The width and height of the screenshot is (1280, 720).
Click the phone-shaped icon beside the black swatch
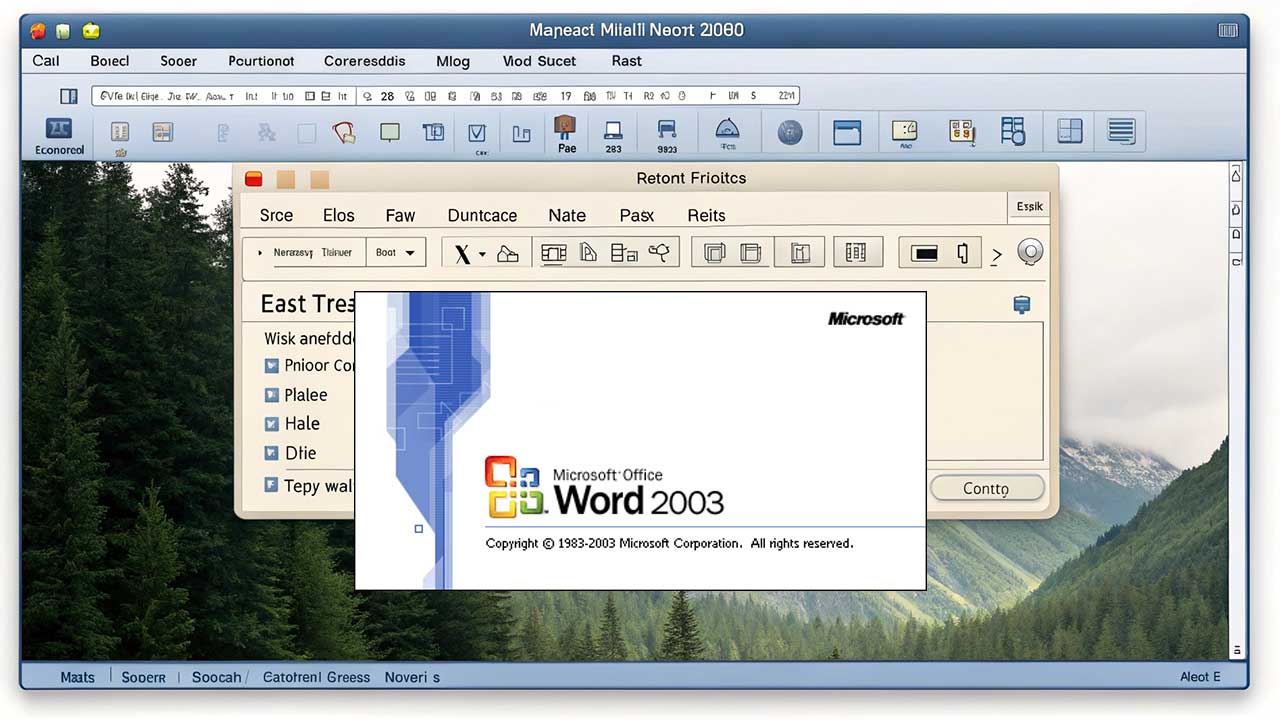pyautogui.click(x=963, y=253)
